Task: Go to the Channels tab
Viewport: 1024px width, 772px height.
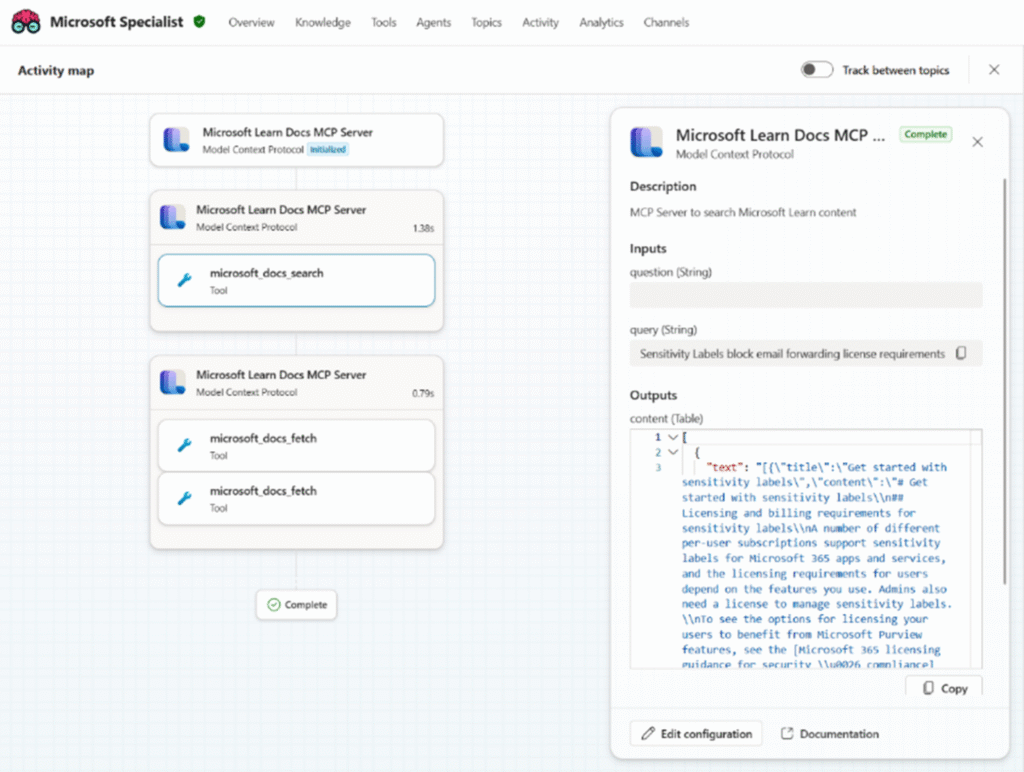Action: tap(665, 22)
